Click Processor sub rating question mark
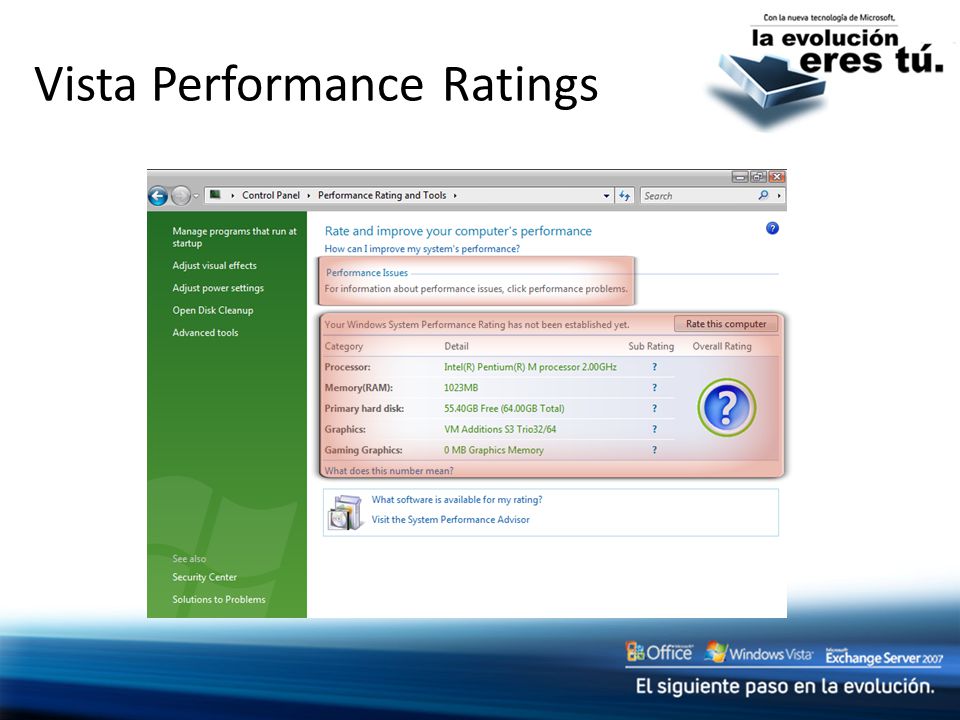This screenshot has height=720, width=960. tap(654, 367)
